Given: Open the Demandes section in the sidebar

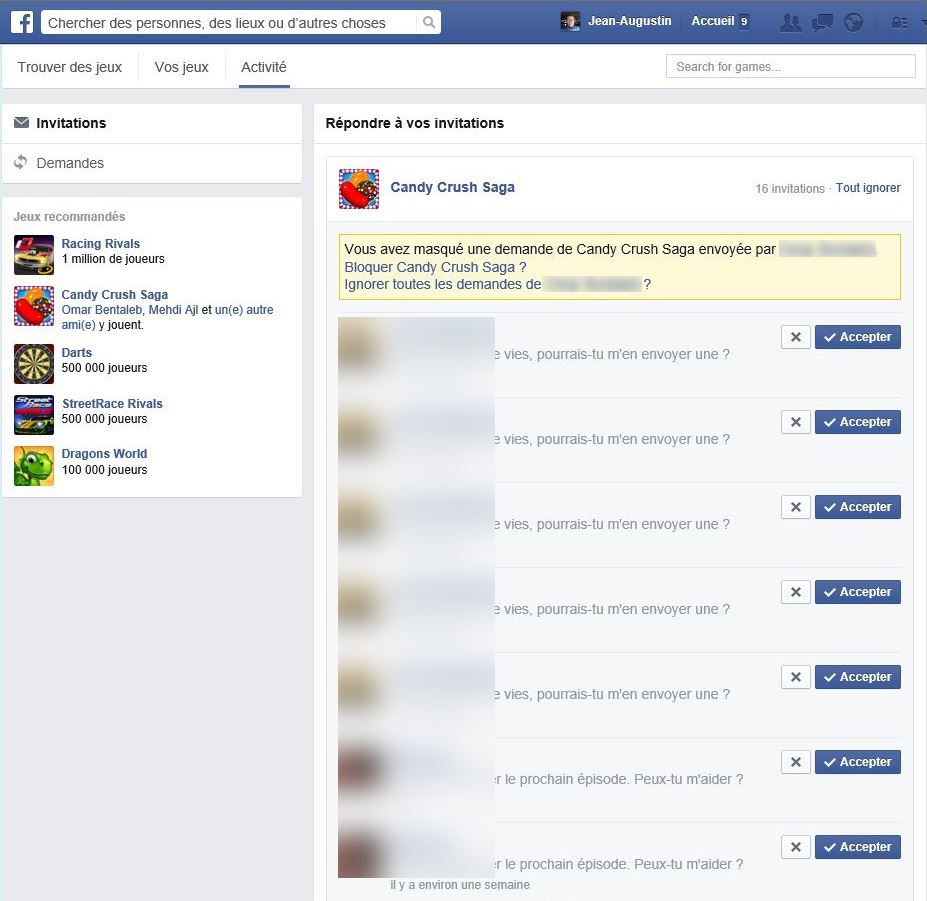Looking at the screenshot, I should click(x=152, y=163).
